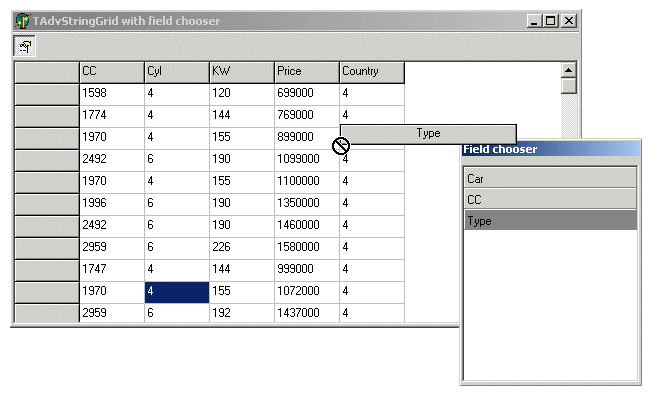
Task: Open the field chooser toolbar icon
Action: 25,46
